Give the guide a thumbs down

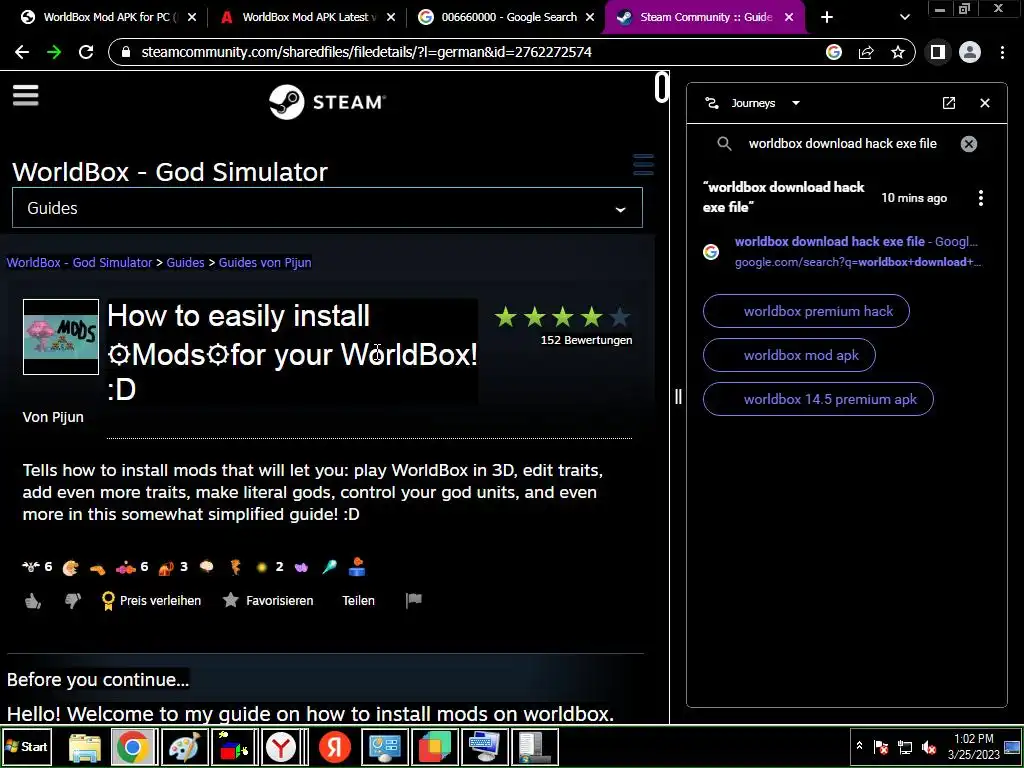72,600
